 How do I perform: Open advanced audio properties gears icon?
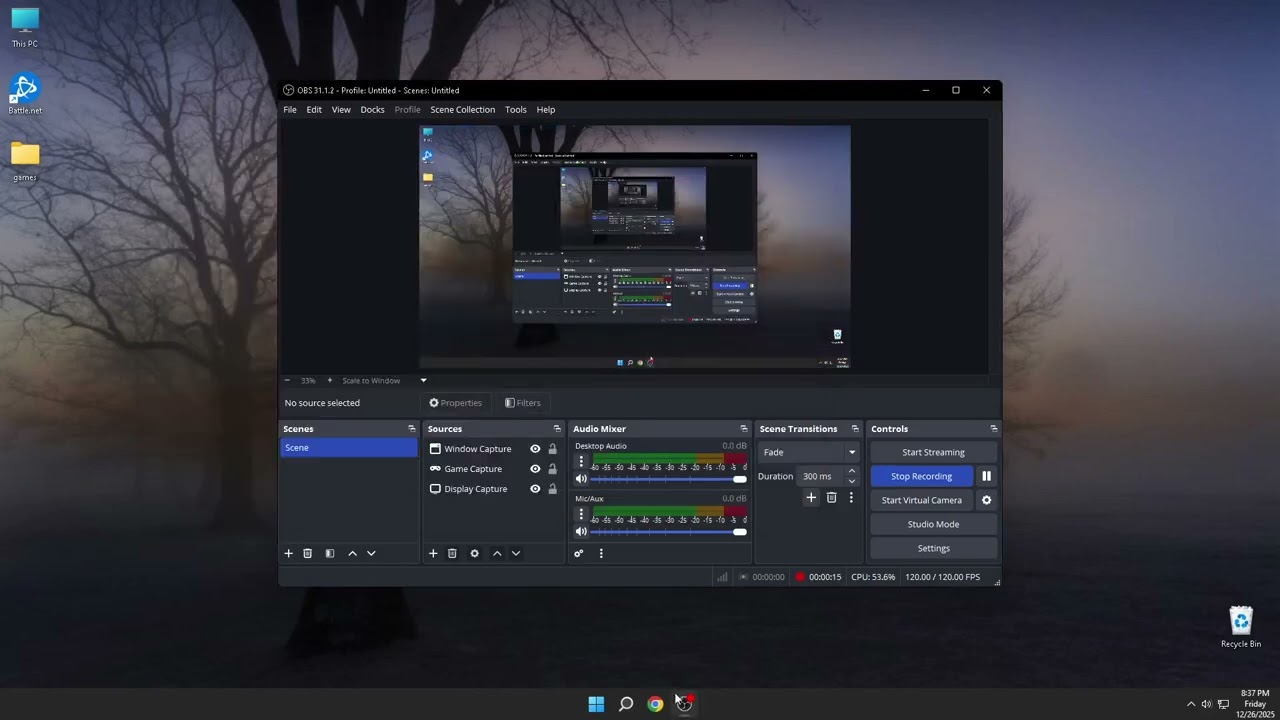coord(578,553)
